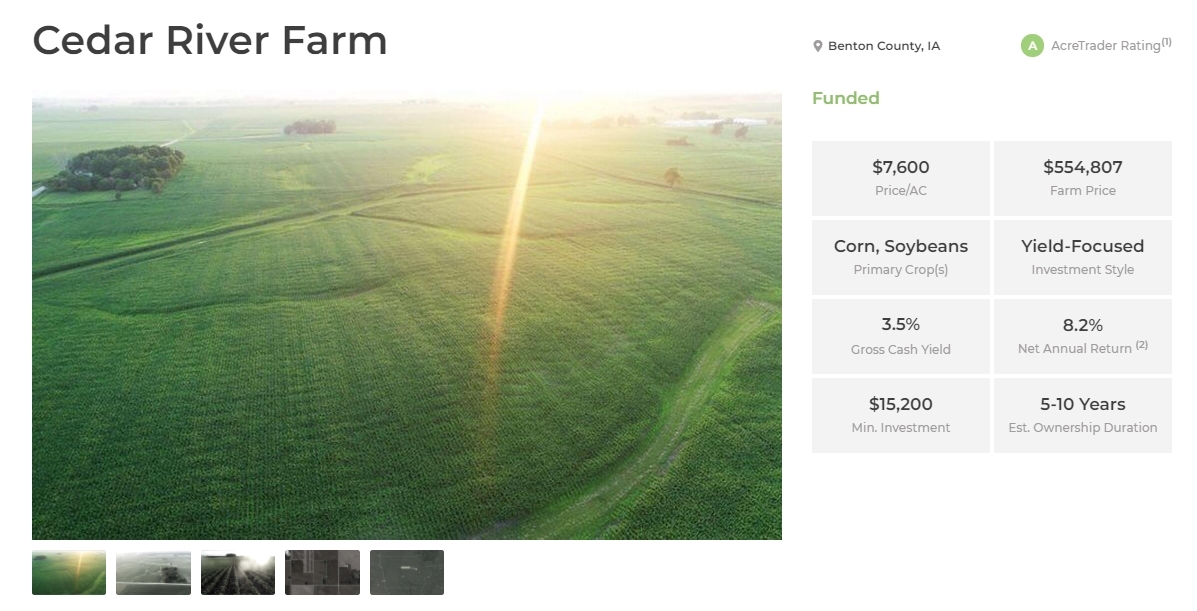Click the $7,600 Price/AC tile
The image size is (1197, 611).
tap(901, 178)
